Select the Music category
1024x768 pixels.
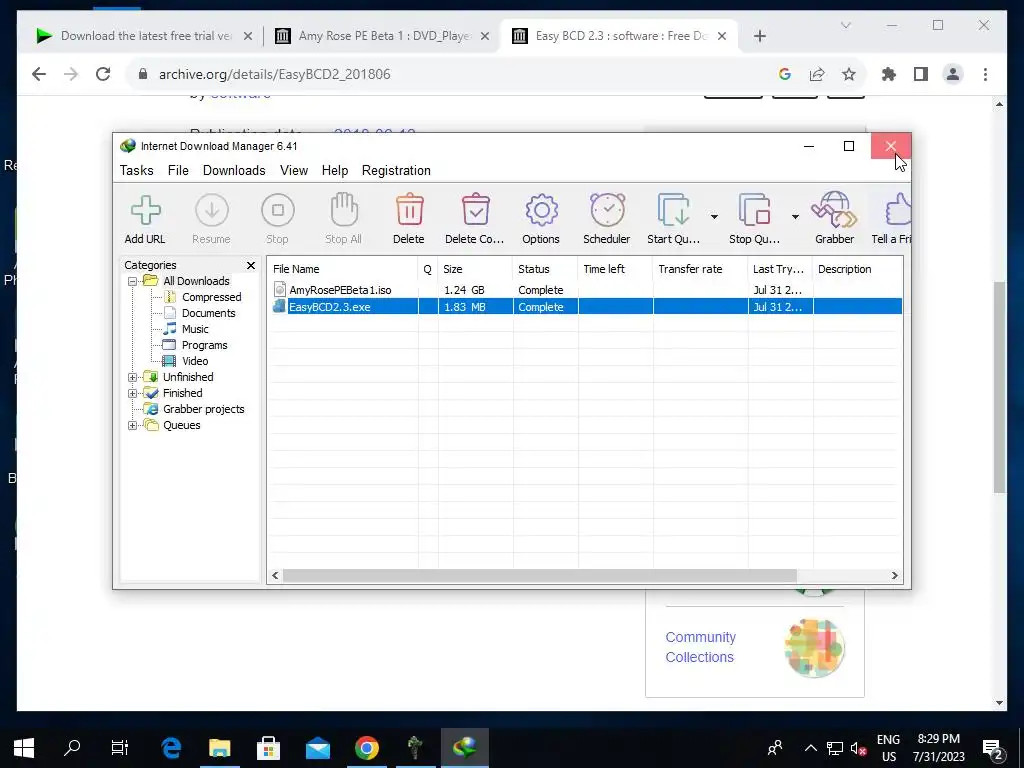[x=195, y=329]
